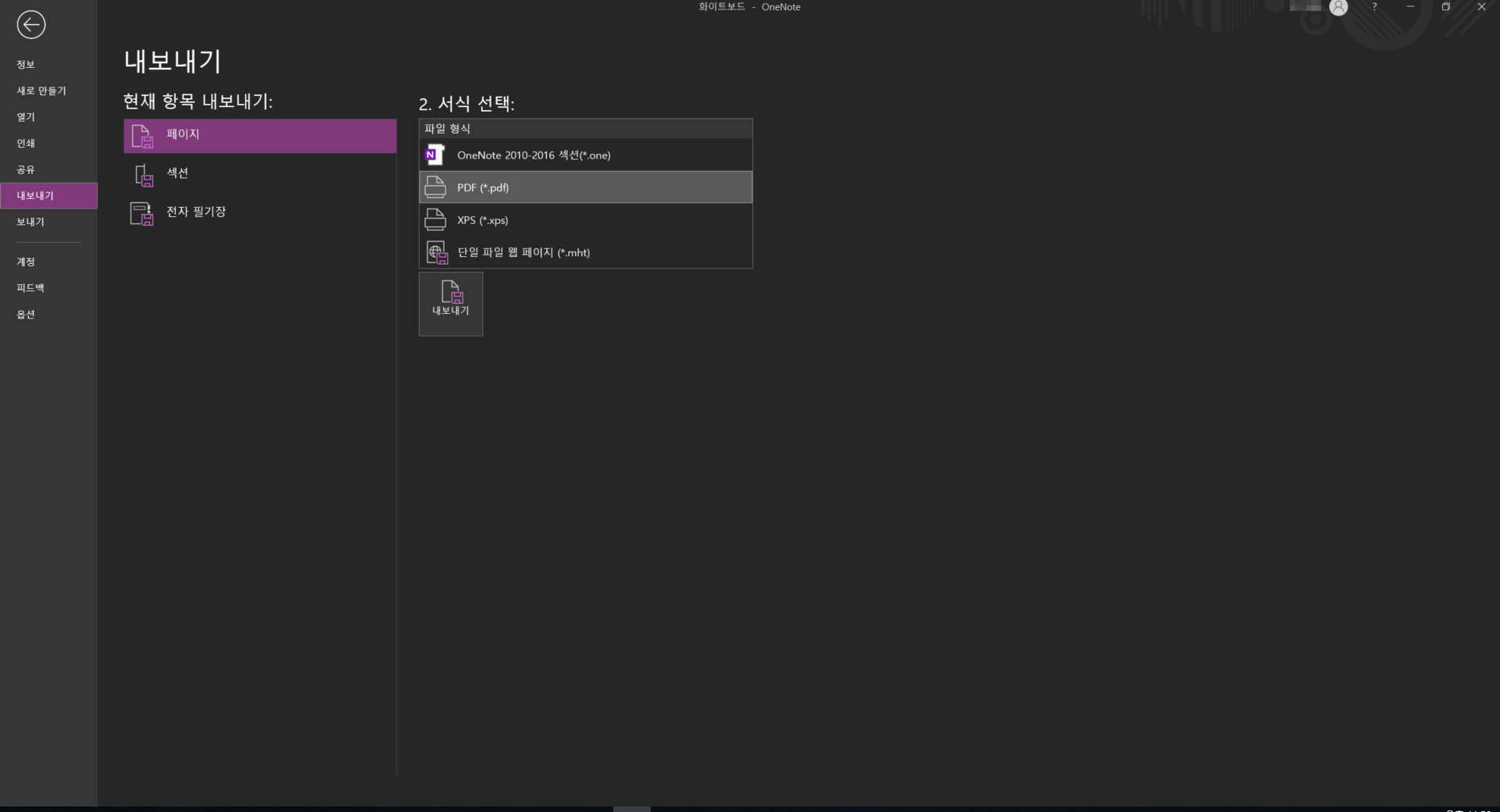Open the 공유 menu item
1500x812 pixels.
[48, 169]
